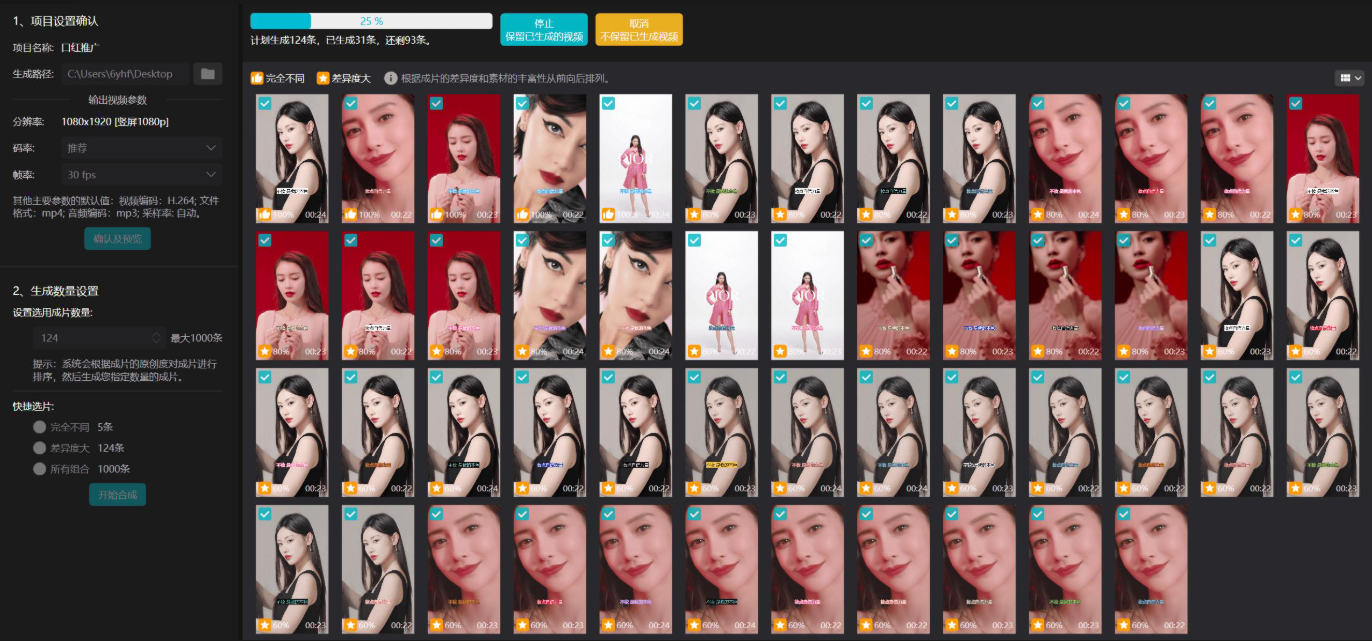
Task: Expand the 码率 推荐 dropdown
Action: [141, 148]
